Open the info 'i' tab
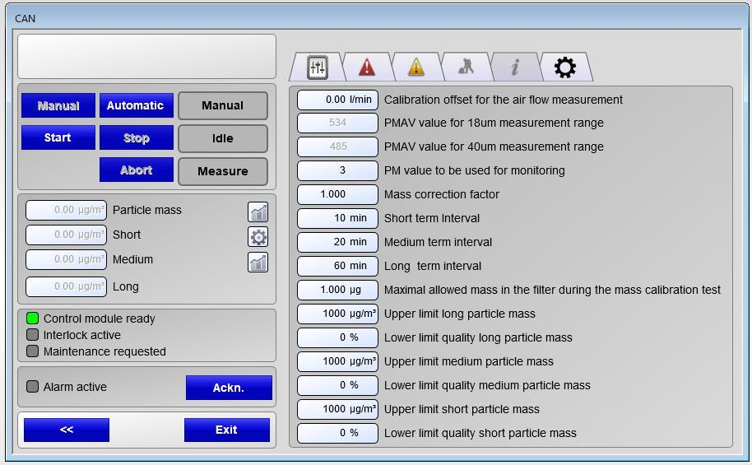 (515, 67)
